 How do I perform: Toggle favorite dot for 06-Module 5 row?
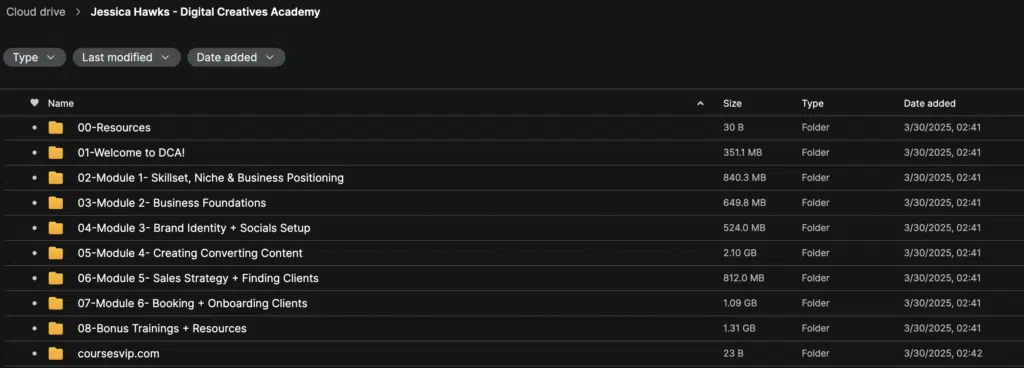click(x=35, y=279)
